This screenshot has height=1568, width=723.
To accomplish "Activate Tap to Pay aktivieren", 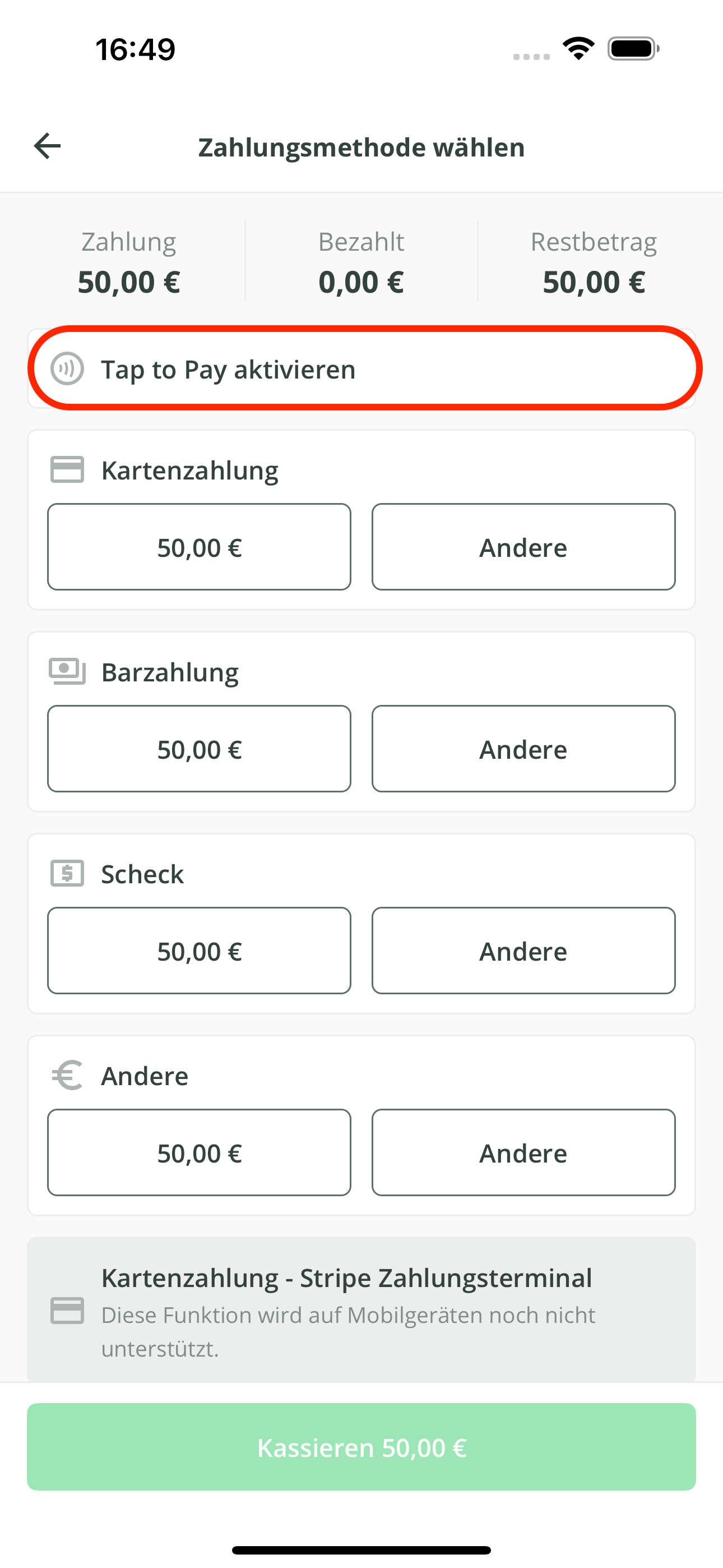I will pos(361,369).
